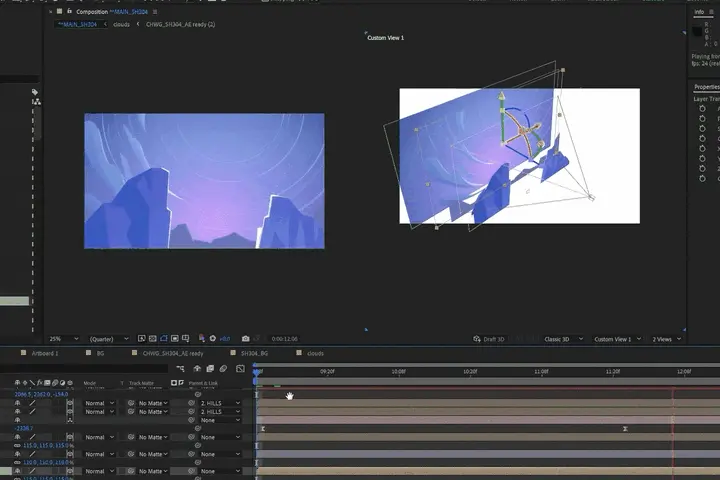Viewport: 720px width, 480px height.
Task: Open the Custom View 1 dropdown
Action: tap(617, 339)
